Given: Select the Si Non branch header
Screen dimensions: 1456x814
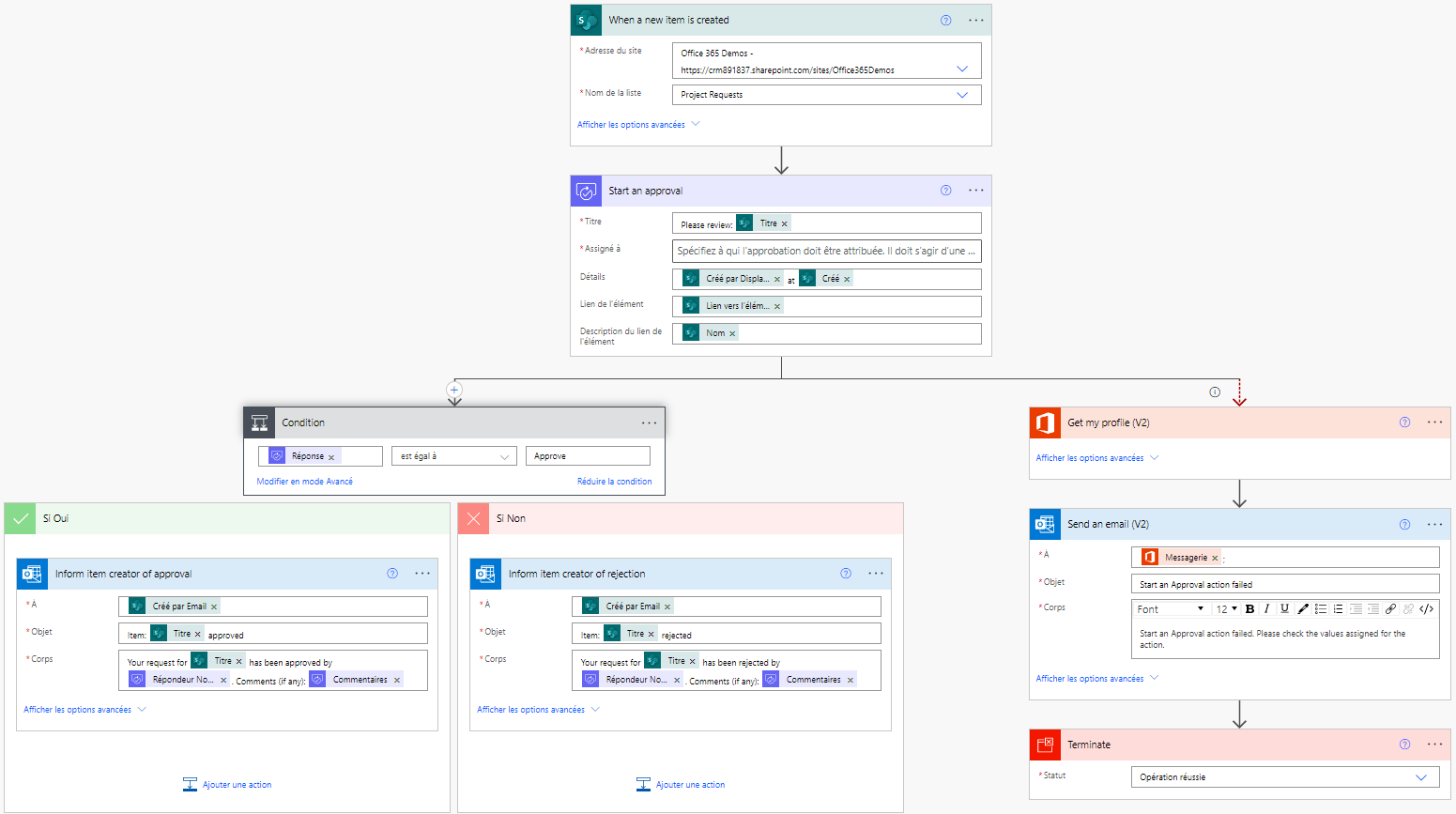Looking at the screenshot, I should coord(681,518).
